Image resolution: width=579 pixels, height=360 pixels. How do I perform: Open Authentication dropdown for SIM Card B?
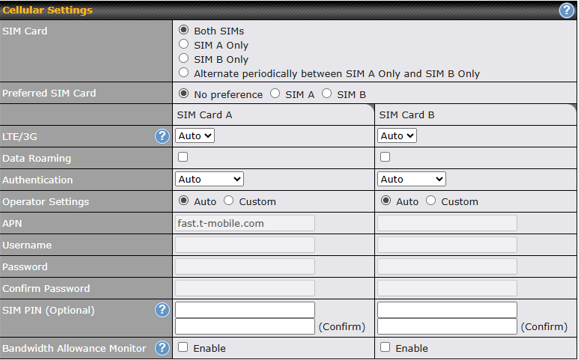(x=411, y=179)
